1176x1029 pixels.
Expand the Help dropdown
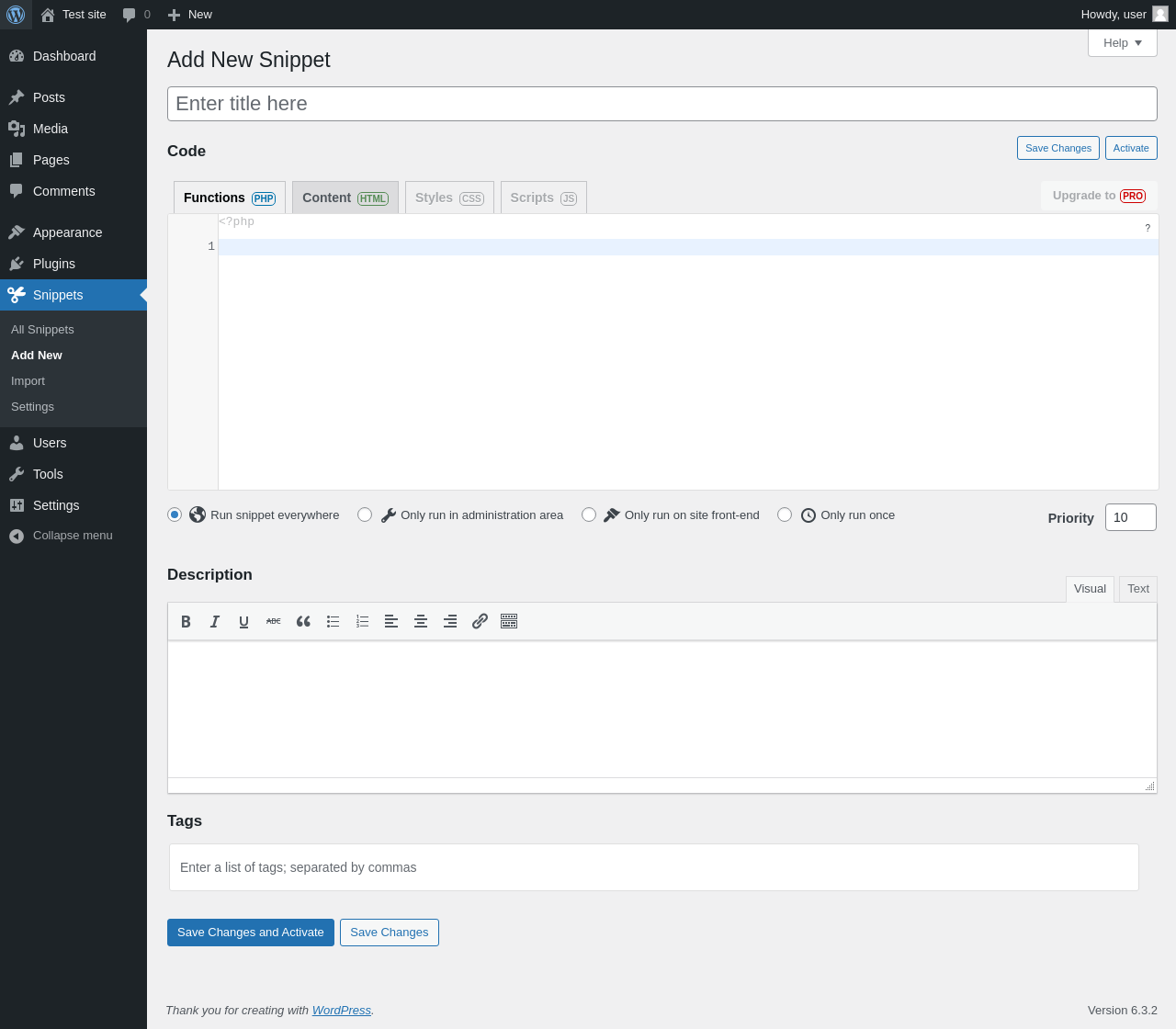pos(1123,43)
